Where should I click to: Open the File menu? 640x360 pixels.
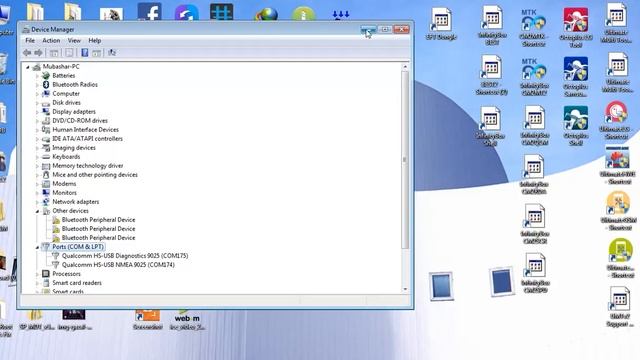(x=30, y=40)
